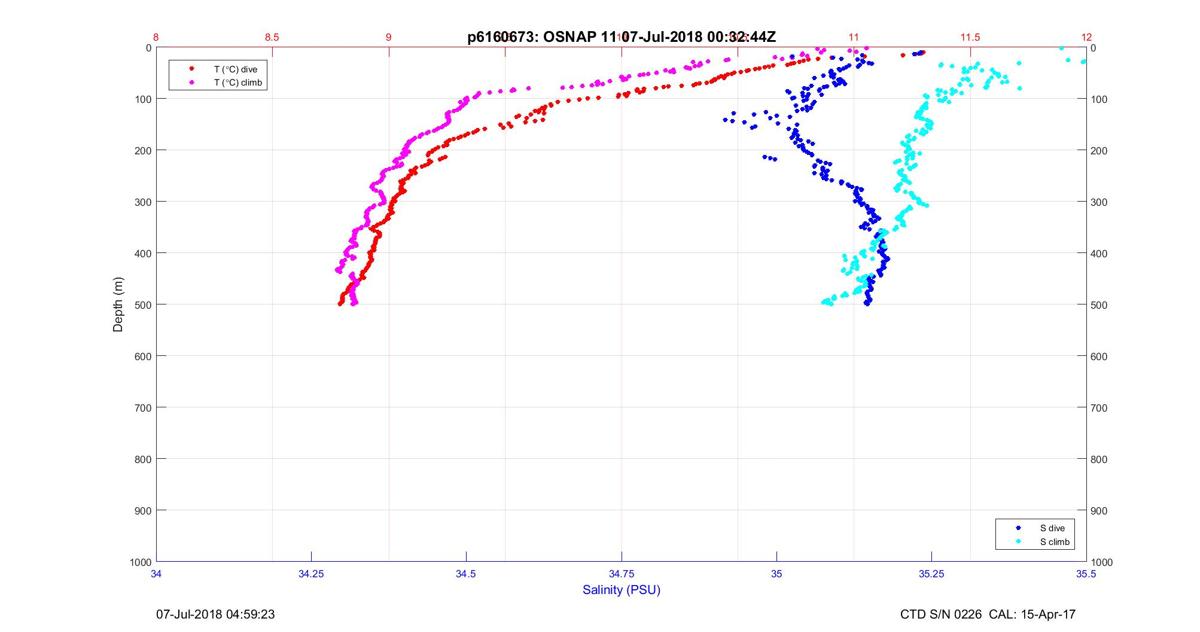
Task: Click the red marker beside 'T (°C) dive'
Action: [191, 68]
